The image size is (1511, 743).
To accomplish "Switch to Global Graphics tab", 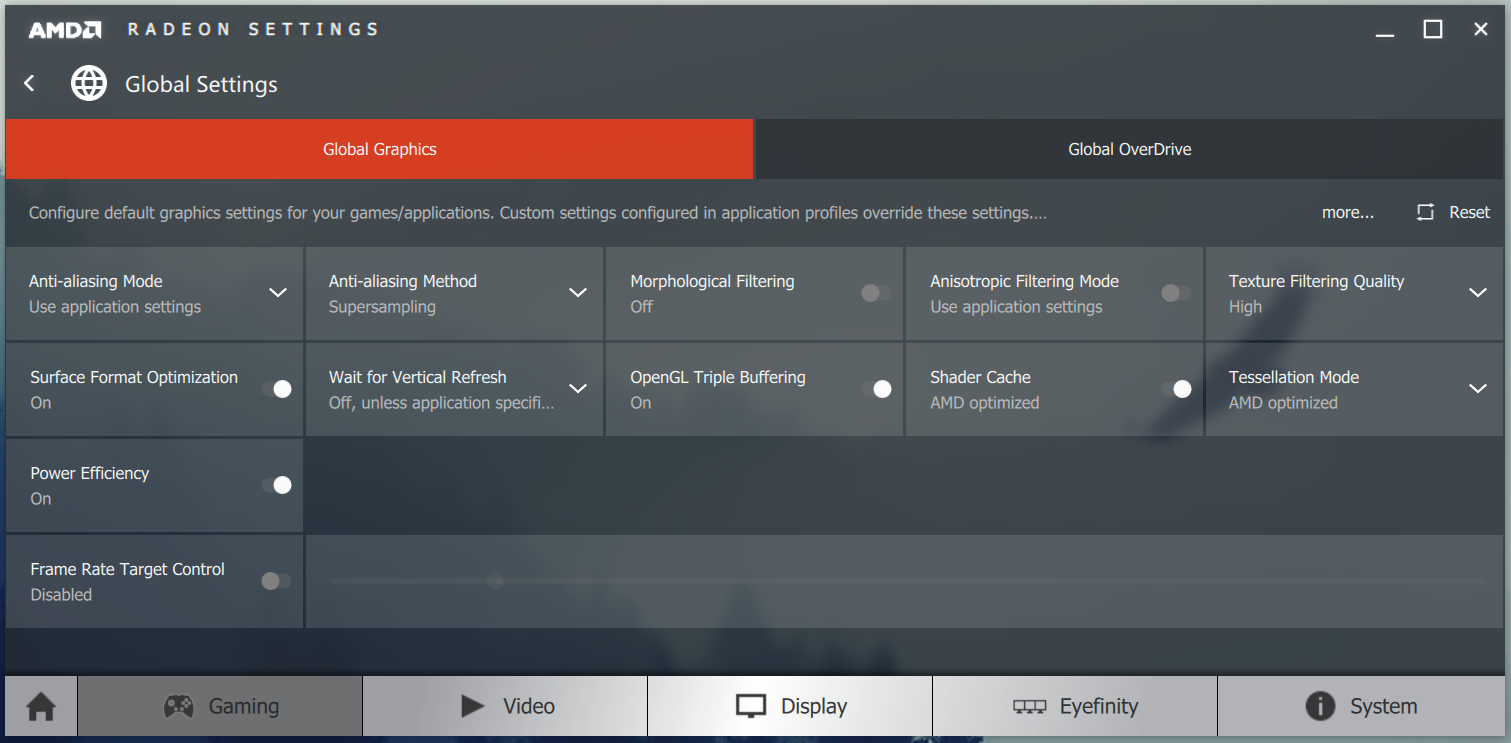I will (x=379, y=149).
